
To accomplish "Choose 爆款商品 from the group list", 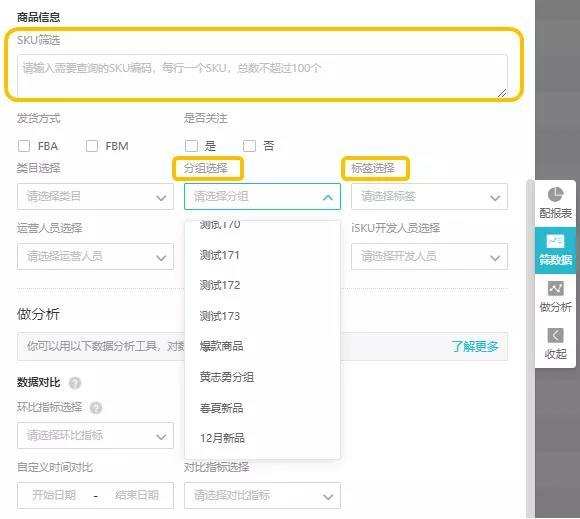I will click(x=222, y=346).
